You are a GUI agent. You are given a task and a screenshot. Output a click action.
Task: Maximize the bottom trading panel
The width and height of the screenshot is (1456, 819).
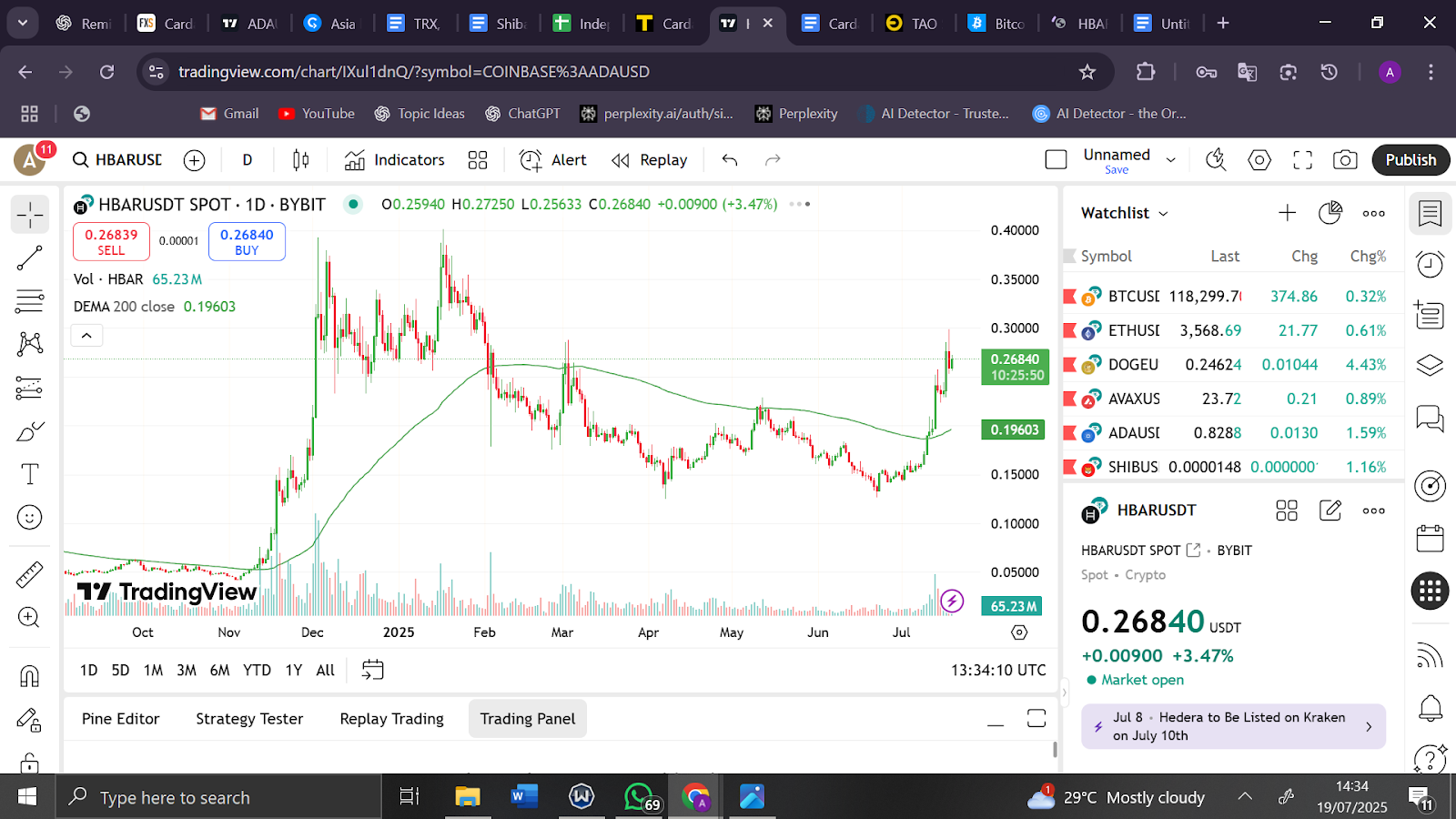pyautogui.click(x=1036, y=719)
